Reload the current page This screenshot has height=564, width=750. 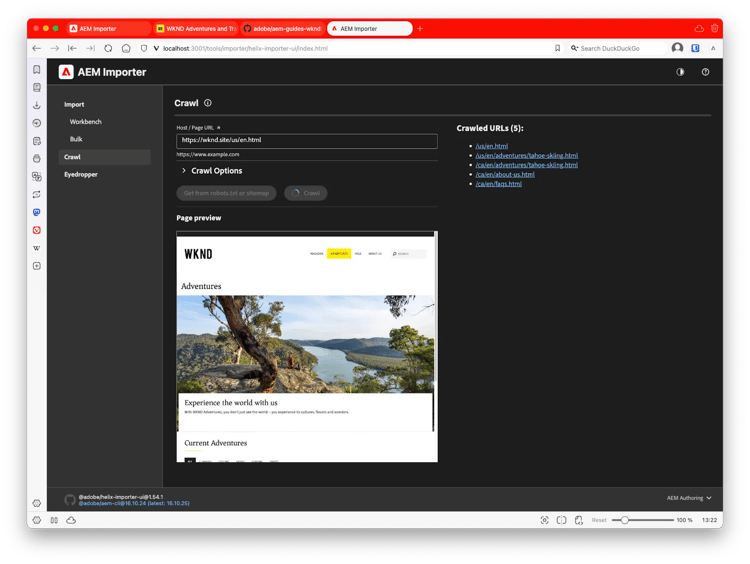(108, 48)
